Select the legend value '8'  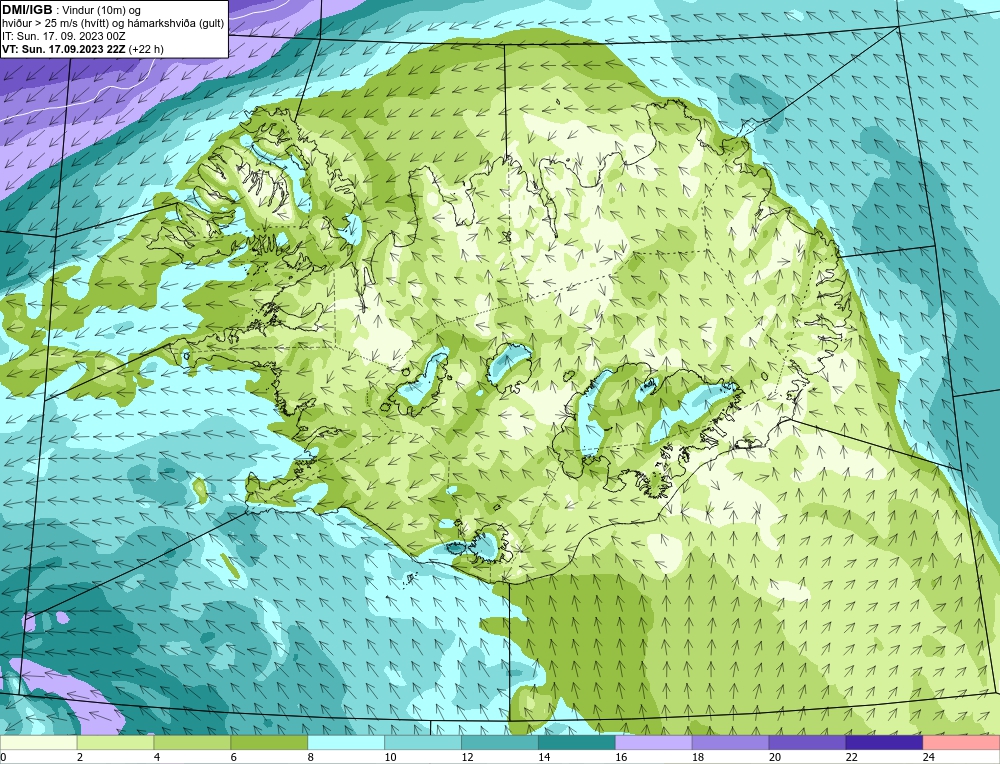[x=311, y=757]
